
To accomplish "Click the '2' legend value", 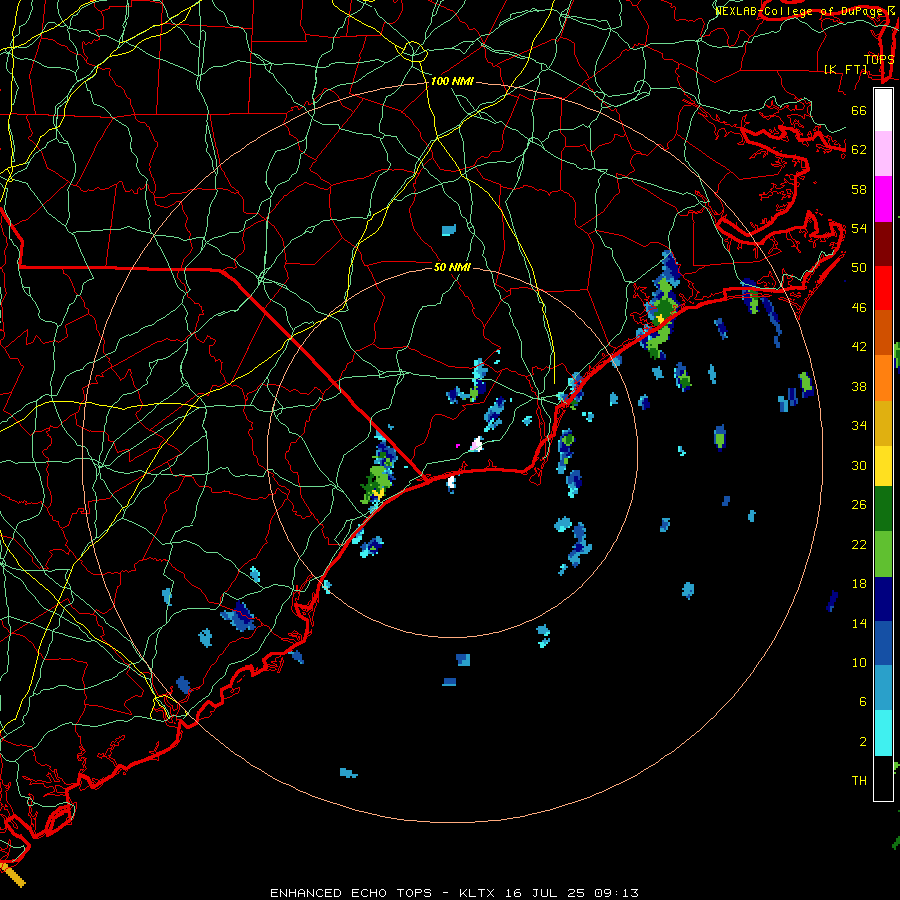I will 863,742.
